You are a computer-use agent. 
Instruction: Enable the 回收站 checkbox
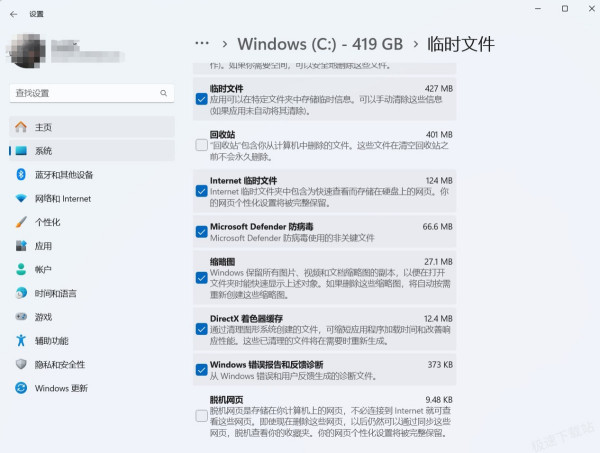point(202,145)
